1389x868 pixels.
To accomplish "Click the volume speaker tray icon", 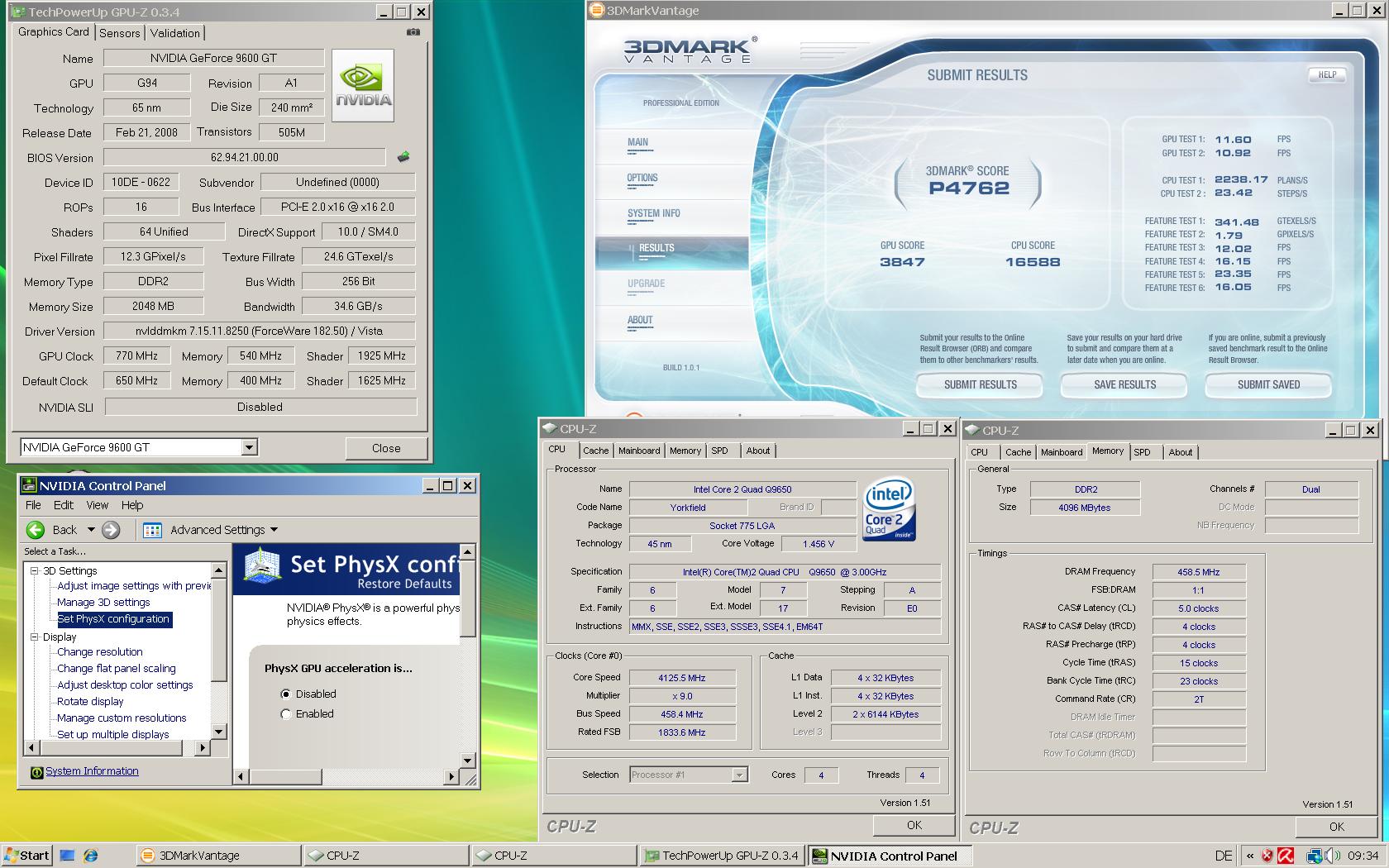I will click(1332, 856).
